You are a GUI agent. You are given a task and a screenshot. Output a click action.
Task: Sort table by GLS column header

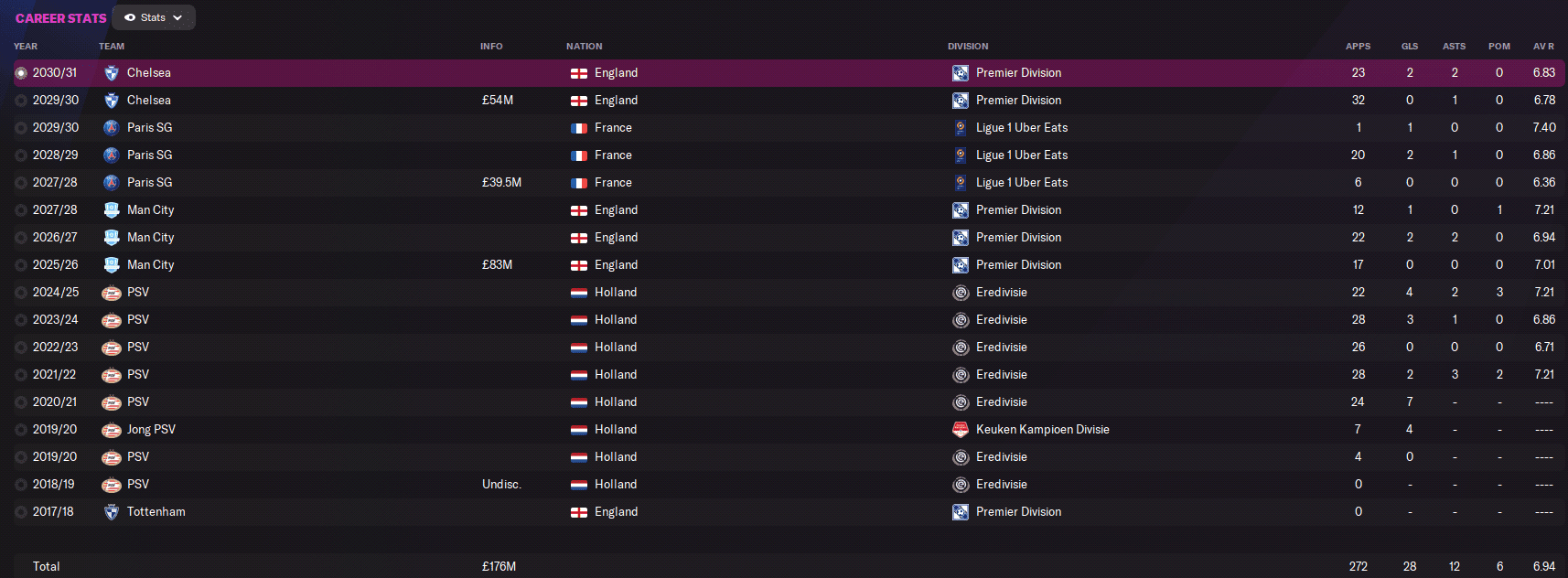tap(1410, 46)
